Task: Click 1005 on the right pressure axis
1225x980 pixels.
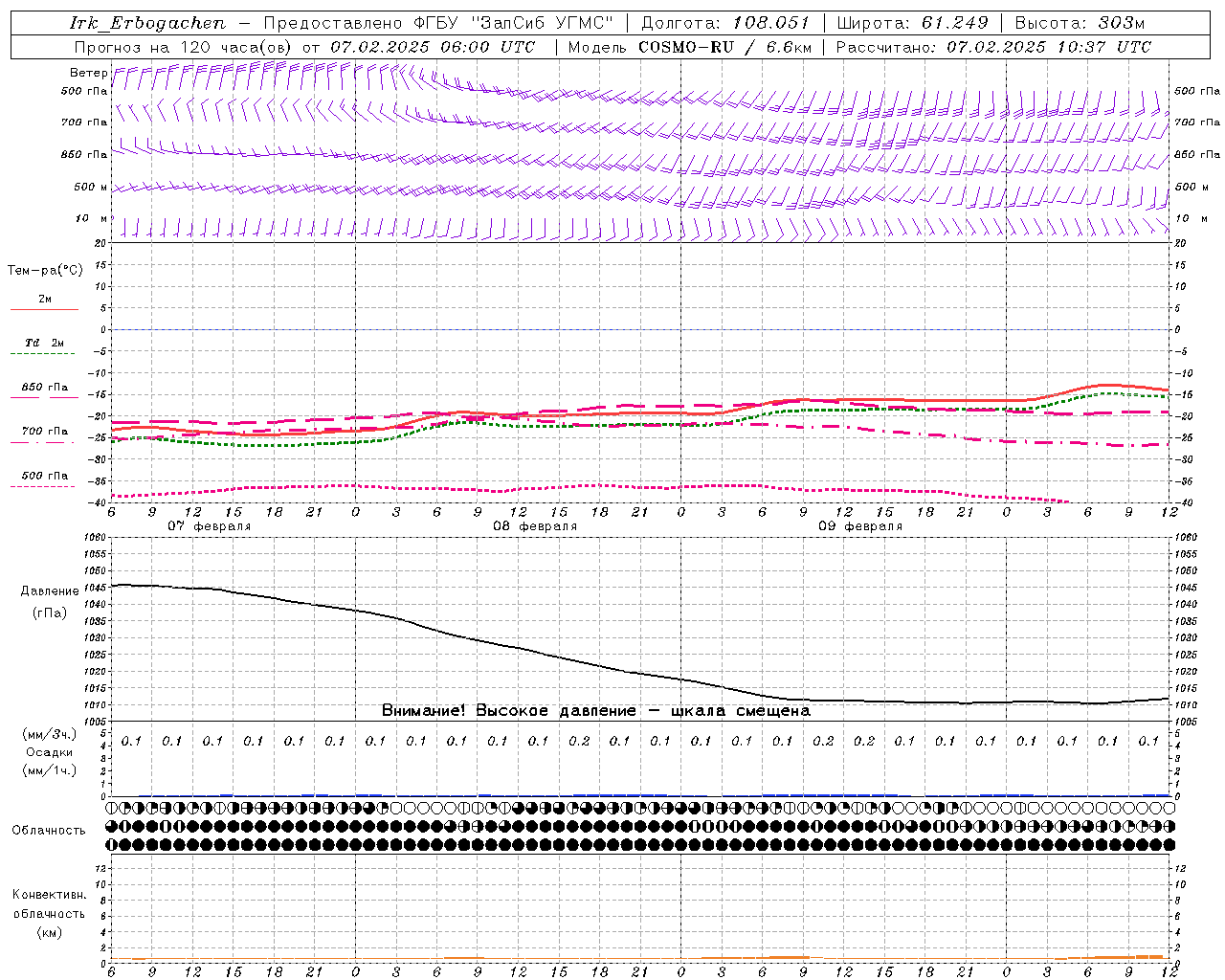Action: (1186, 723)
